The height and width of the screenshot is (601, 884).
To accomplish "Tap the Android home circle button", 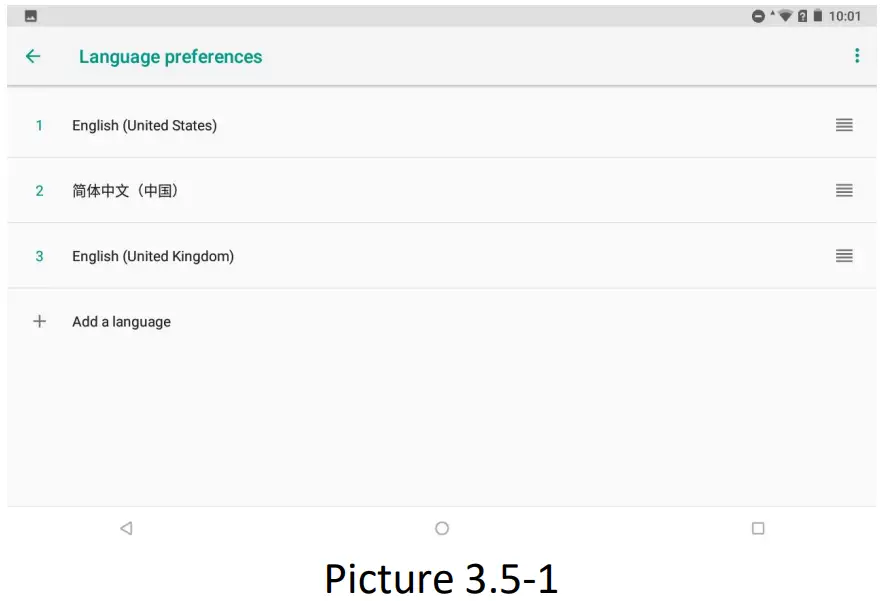I will tap(442, 528).
